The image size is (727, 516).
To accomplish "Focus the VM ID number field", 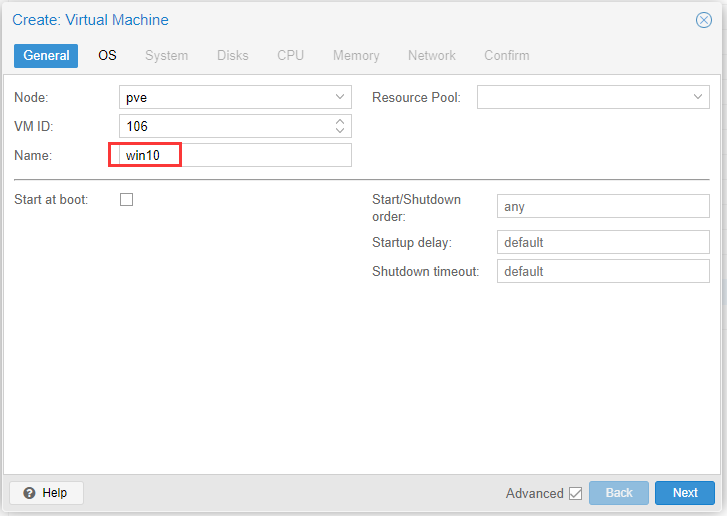I will coord(225,126).
